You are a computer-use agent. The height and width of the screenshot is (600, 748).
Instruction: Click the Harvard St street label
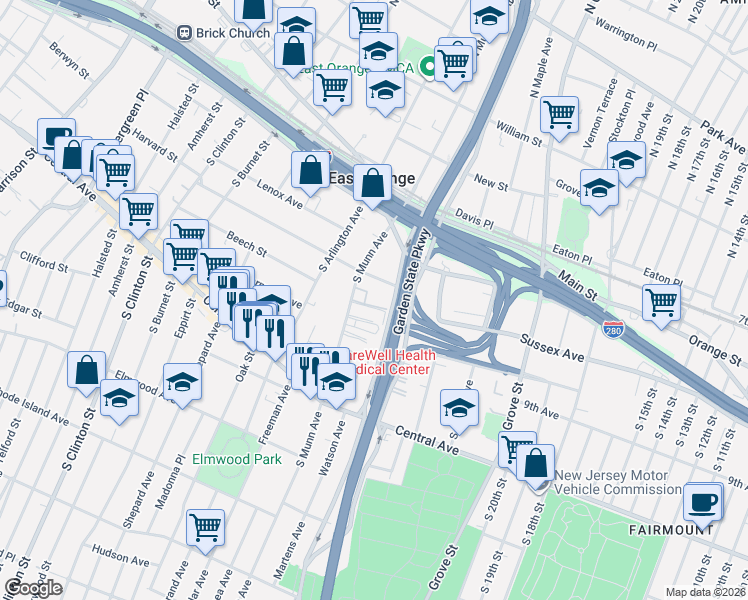[155, 145]
